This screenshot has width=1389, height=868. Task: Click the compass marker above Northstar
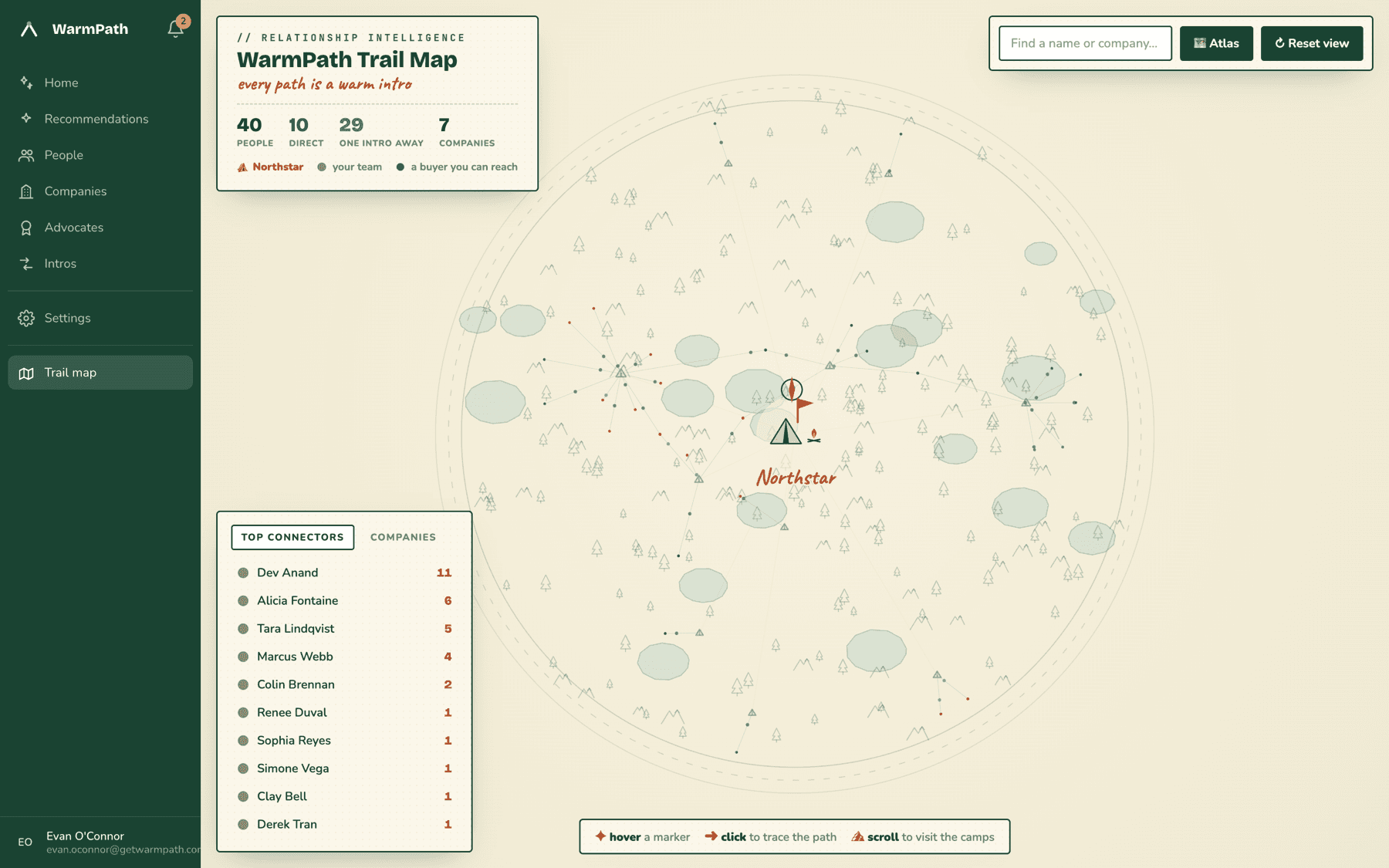[x=792, y=390]
